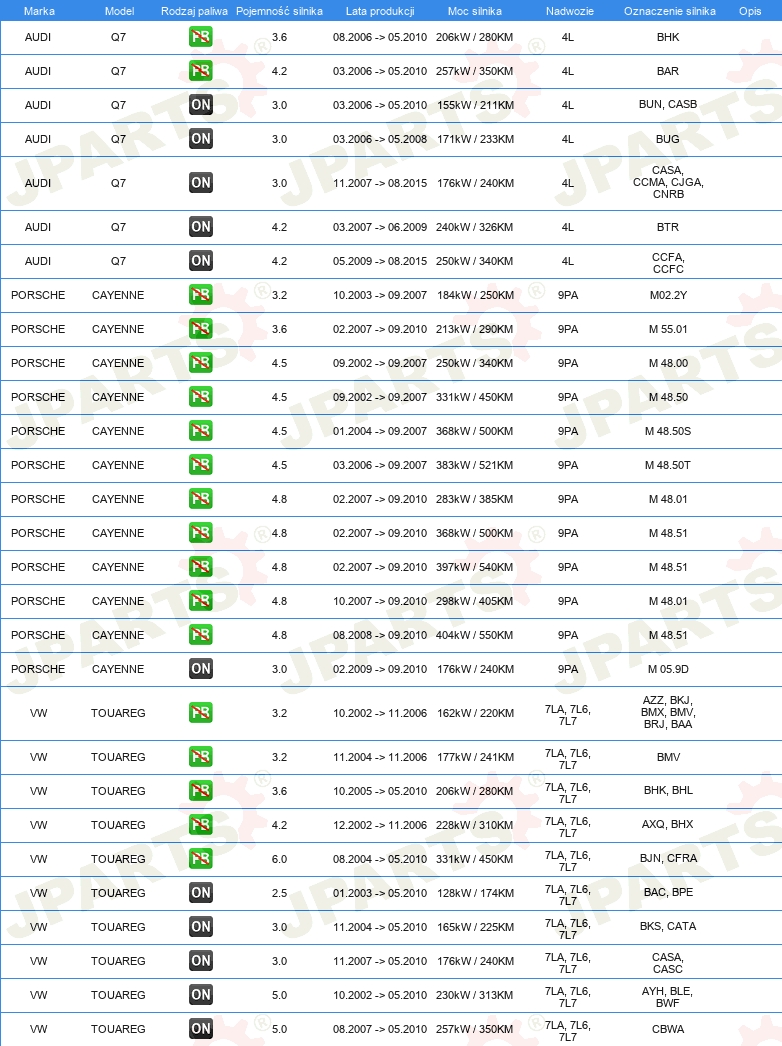
Task: Click ON diesel icon in Touareg CBWA row
Action: 200,1029
